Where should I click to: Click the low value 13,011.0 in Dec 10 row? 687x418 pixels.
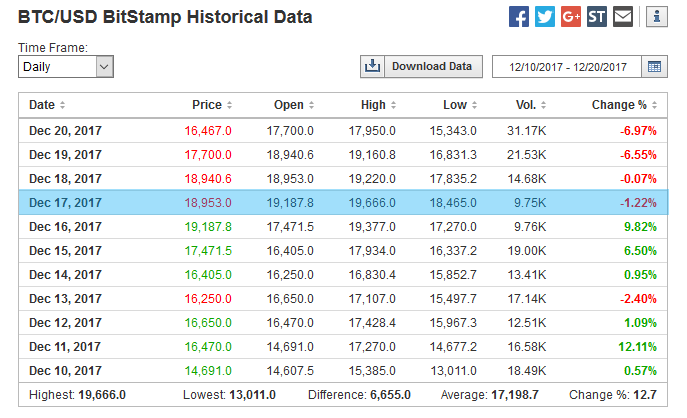click(x=453, y=371)
